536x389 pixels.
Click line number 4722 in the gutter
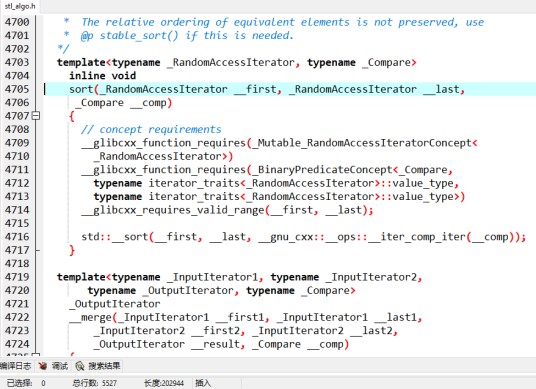pos(17,317)
